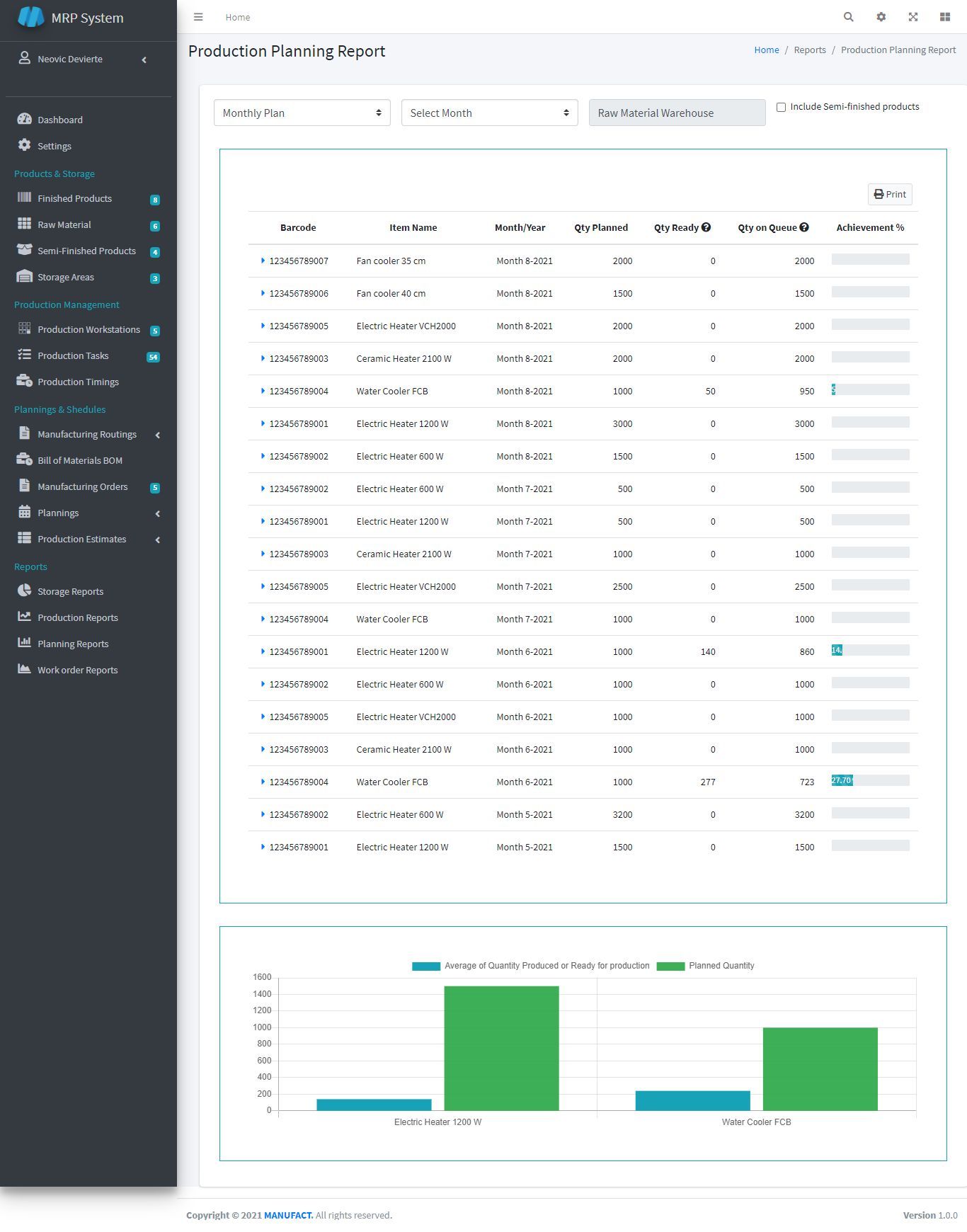Click the gear settings icon in header

point(881,17)
